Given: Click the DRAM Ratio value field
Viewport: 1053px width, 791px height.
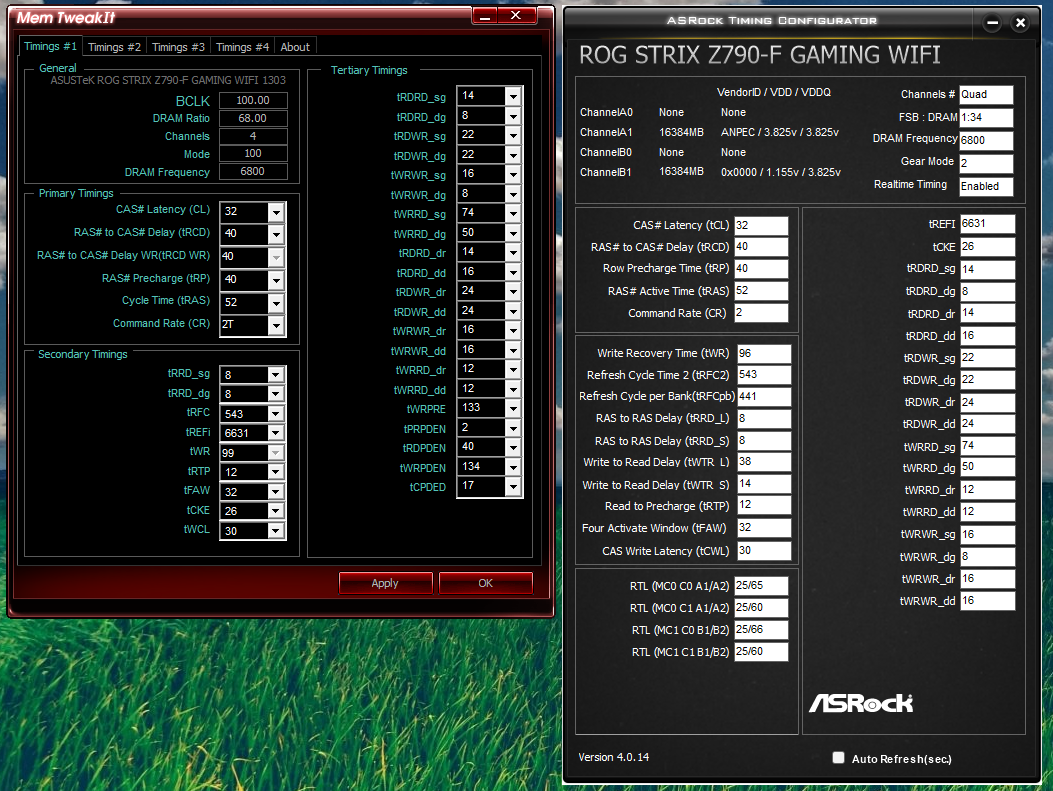Looking at the screenshot, I should (253, 118).
